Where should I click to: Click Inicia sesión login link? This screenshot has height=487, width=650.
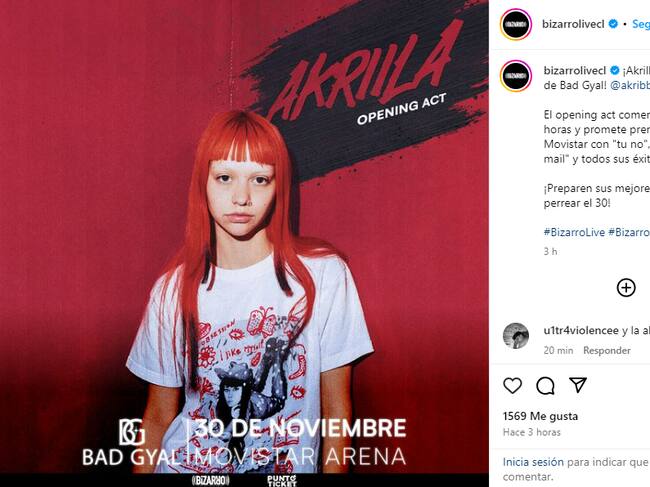(x=533, y=462)
